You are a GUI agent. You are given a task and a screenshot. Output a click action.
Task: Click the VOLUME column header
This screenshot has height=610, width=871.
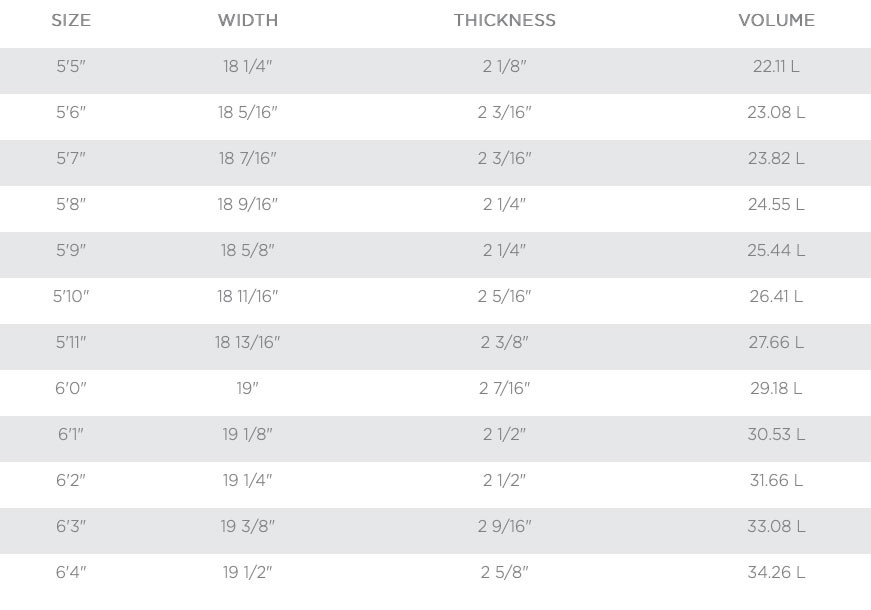776,21
